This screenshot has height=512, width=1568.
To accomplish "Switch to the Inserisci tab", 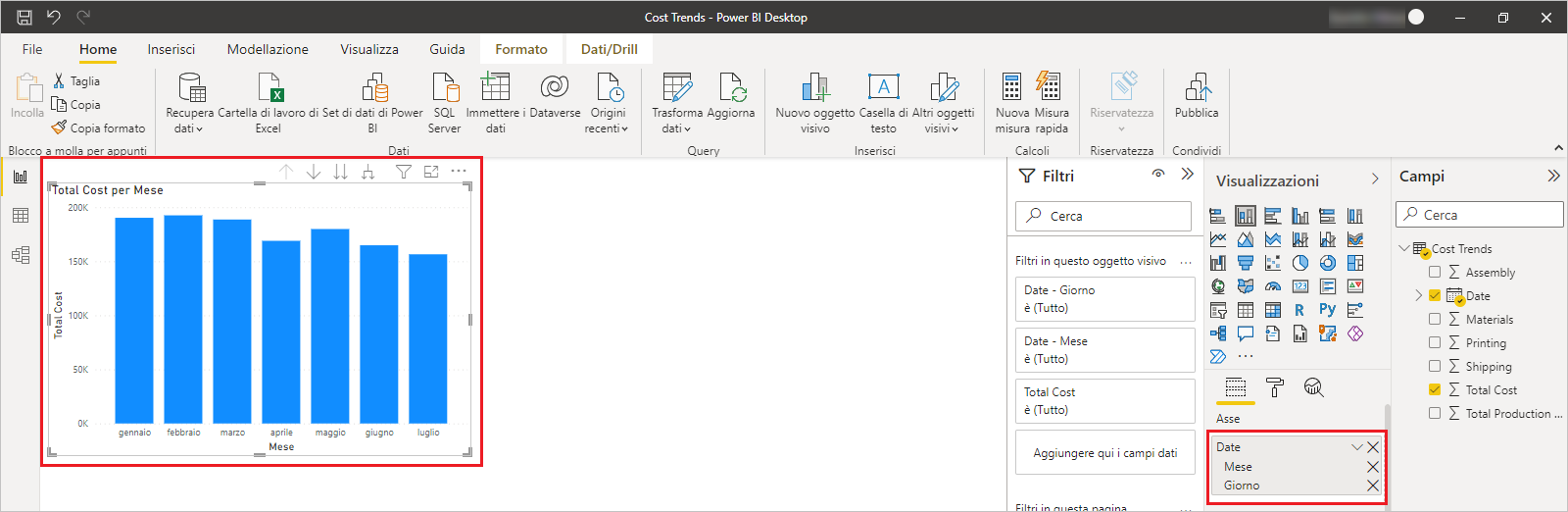I will point(171,49).
